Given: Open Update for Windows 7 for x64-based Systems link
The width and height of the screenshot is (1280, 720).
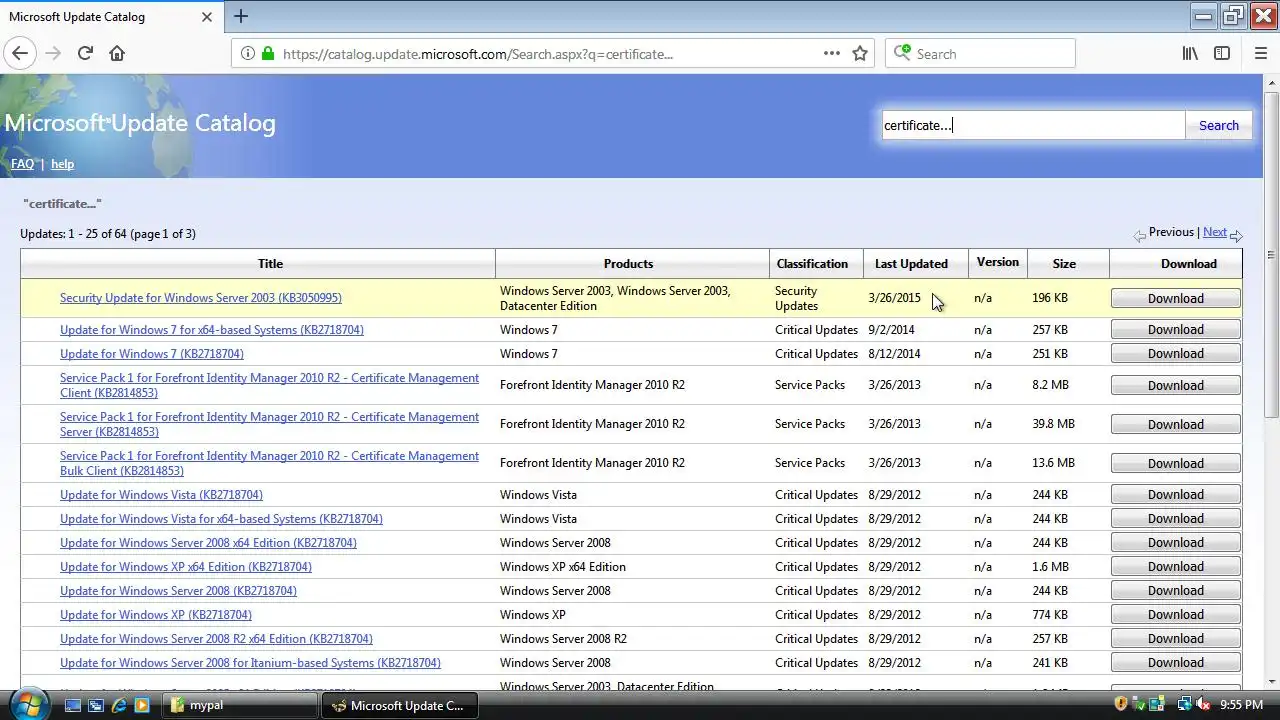Looking at the screenshot, I should (212, 330).
